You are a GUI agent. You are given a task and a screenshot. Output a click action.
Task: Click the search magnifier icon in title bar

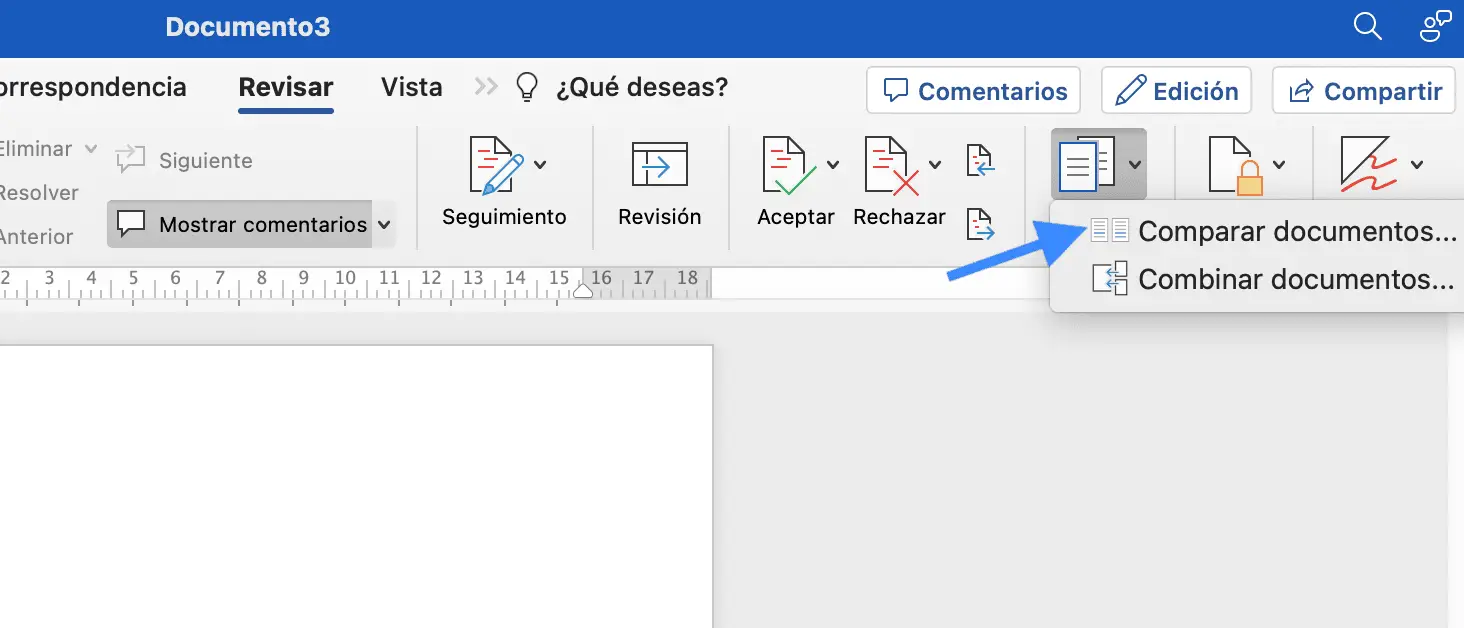point(1367,26)
